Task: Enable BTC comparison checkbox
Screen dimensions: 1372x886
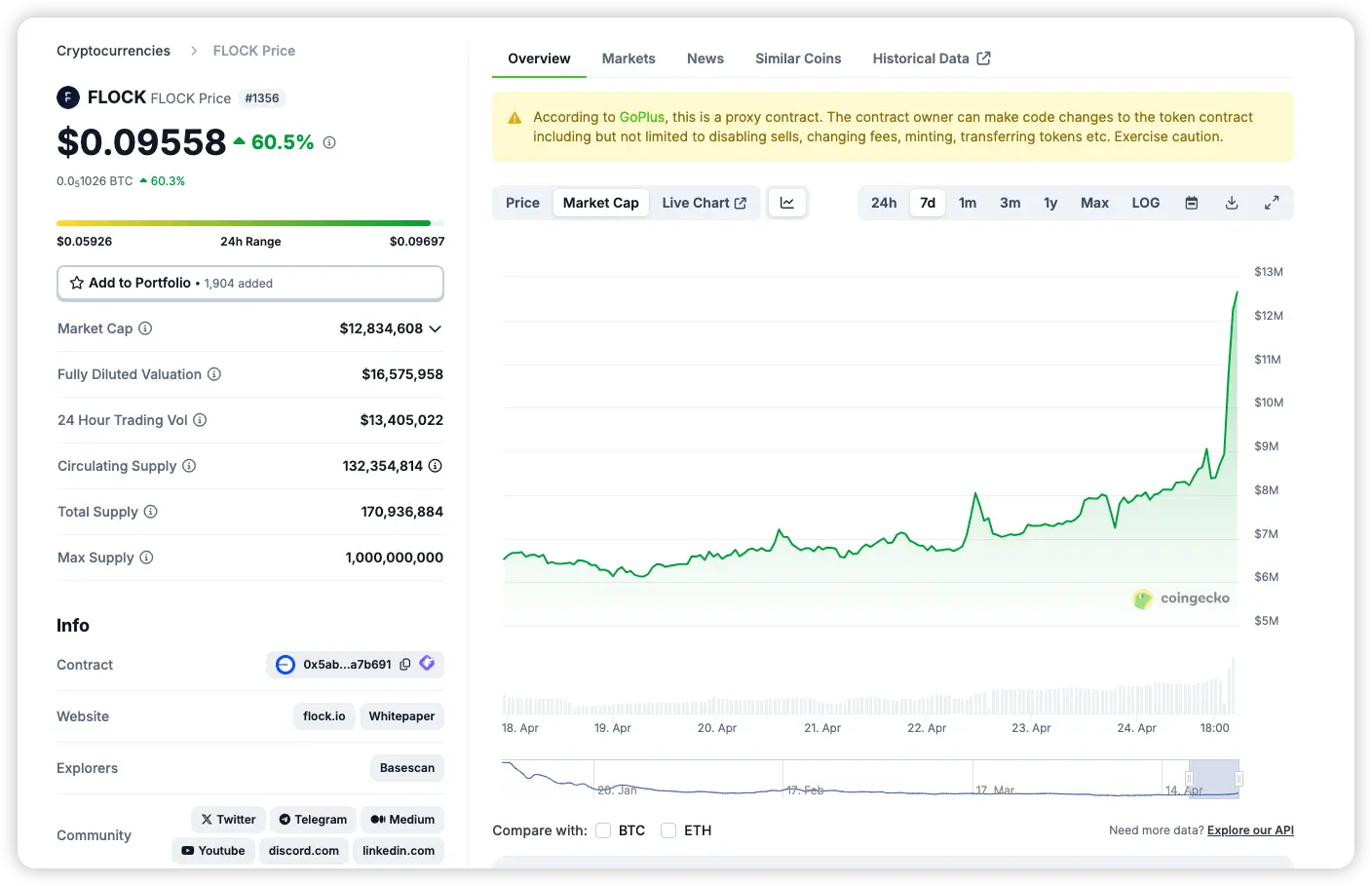Action: click(x=603, y=830)
